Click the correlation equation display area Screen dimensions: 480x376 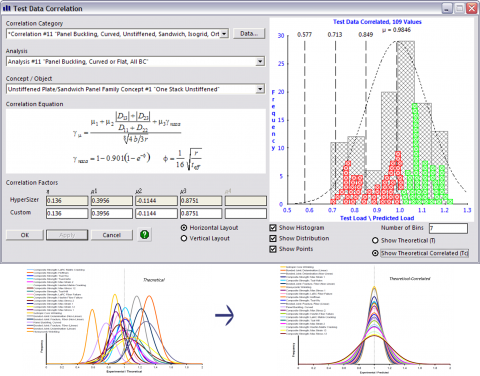point(136,141)
